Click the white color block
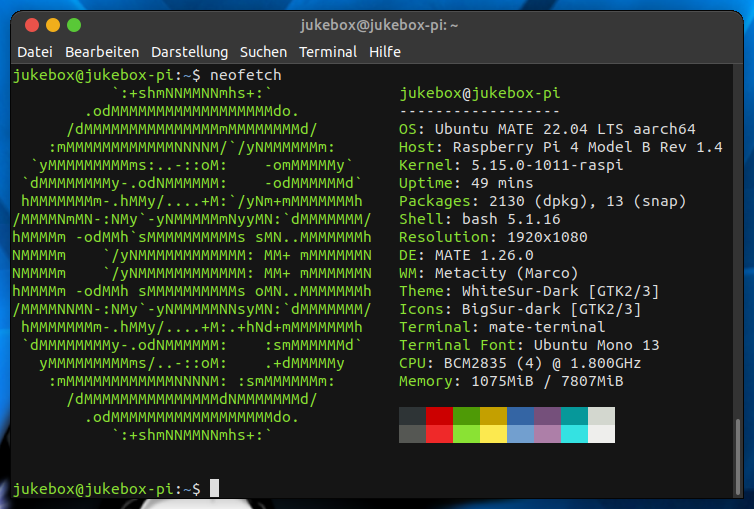 coord(601,434)
